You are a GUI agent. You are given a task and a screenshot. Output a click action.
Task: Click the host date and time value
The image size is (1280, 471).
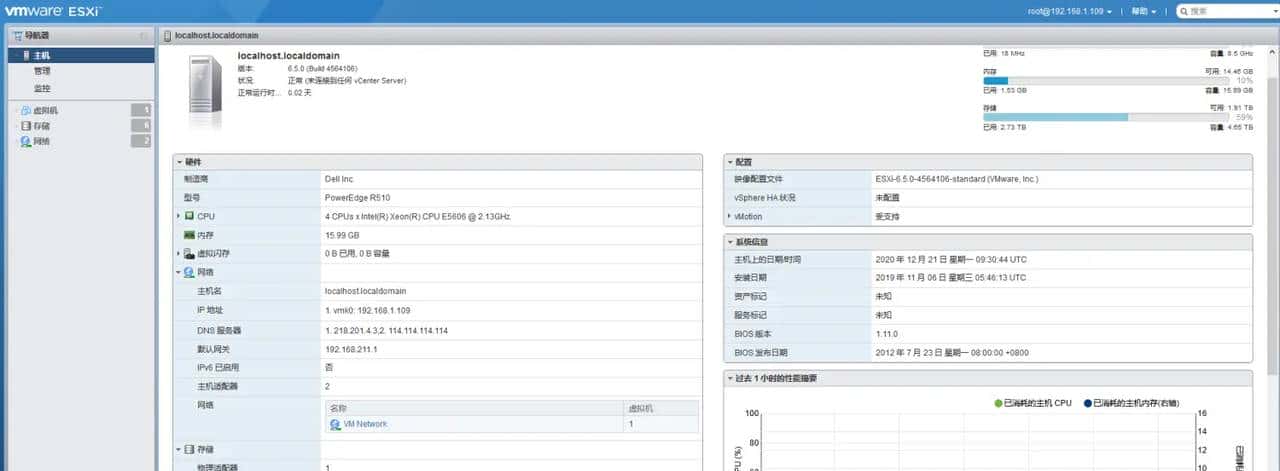(x=951, y=259)
